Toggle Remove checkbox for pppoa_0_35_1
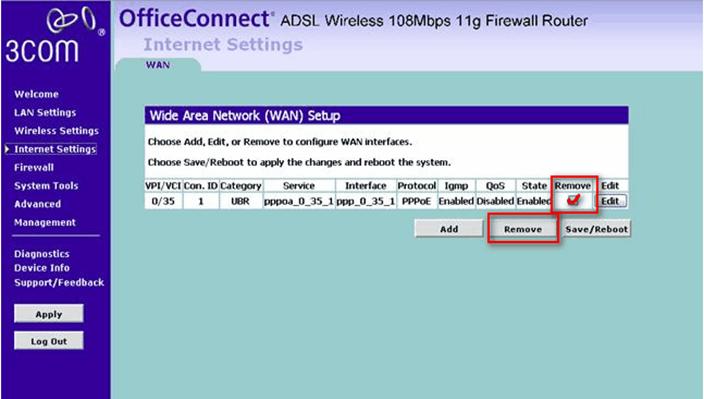The image size is (704, 399). [573, 200]
